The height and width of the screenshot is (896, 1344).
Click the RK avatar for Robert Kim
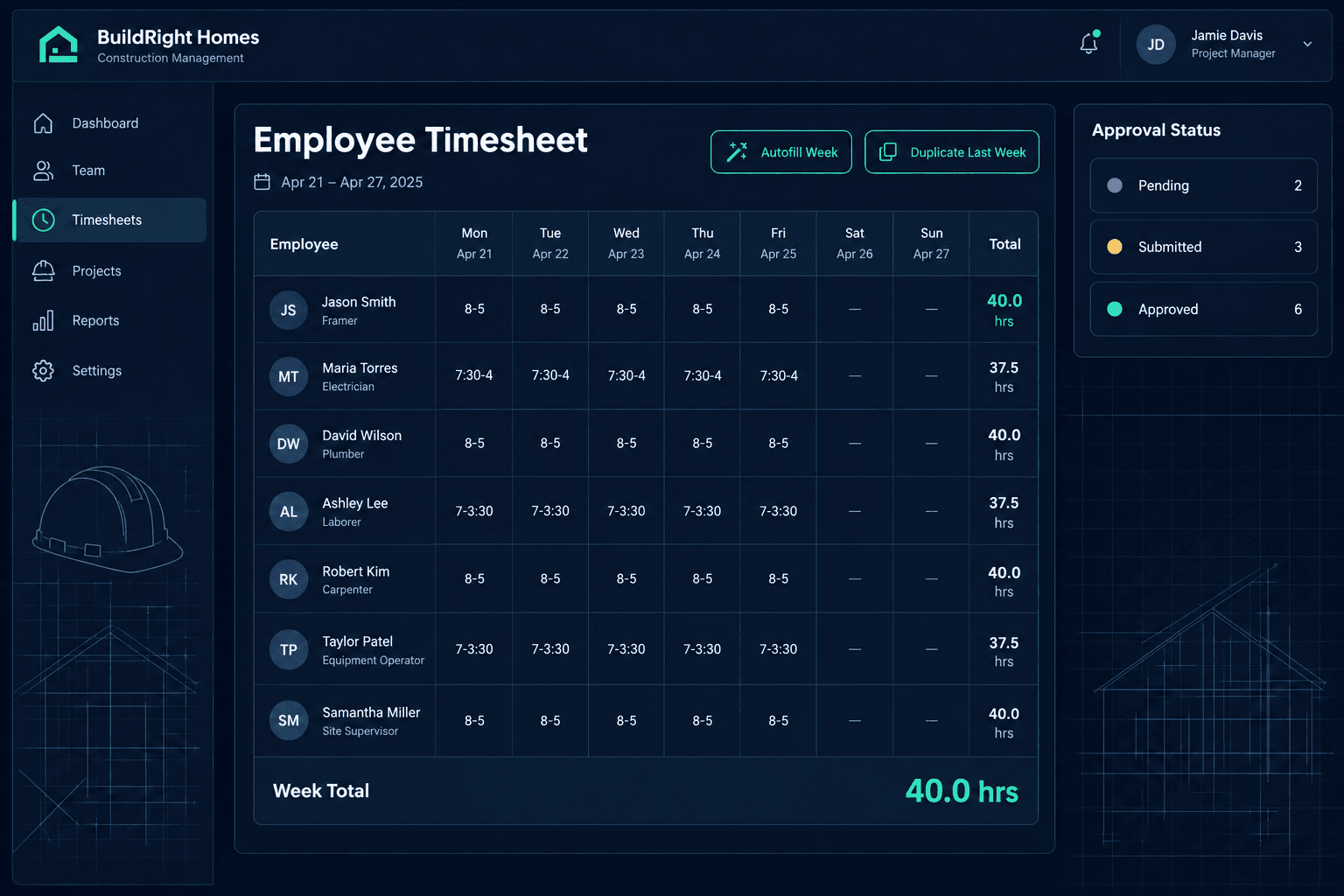289,580
